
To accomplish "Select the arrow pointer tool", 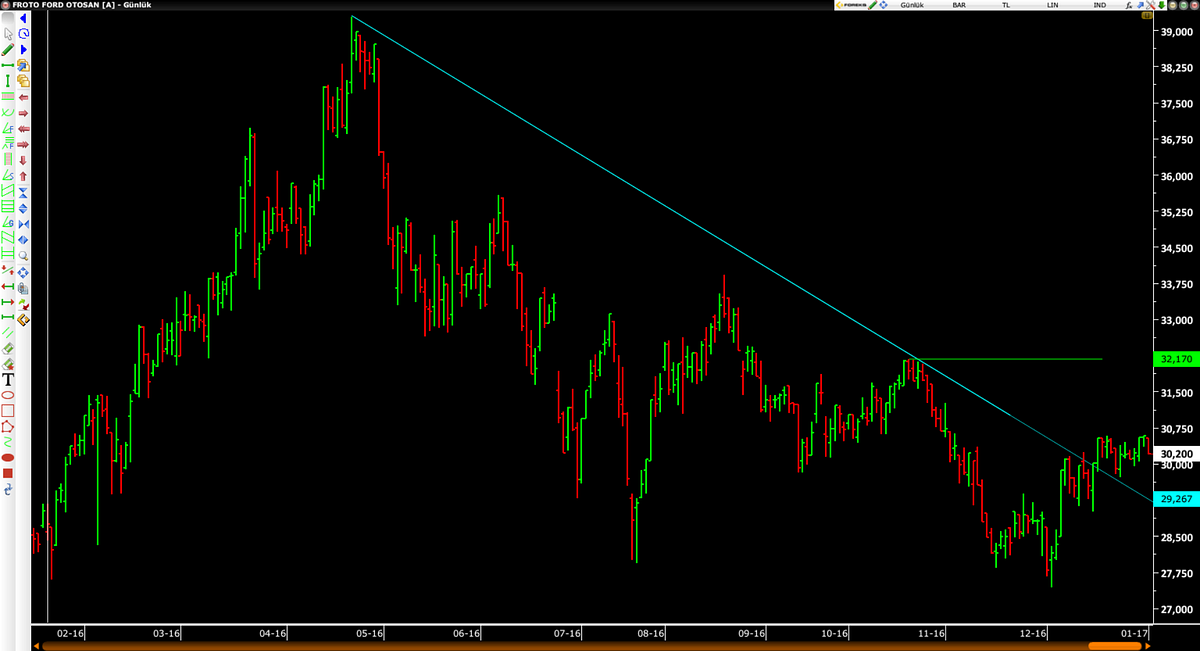I will pos(8,33).
